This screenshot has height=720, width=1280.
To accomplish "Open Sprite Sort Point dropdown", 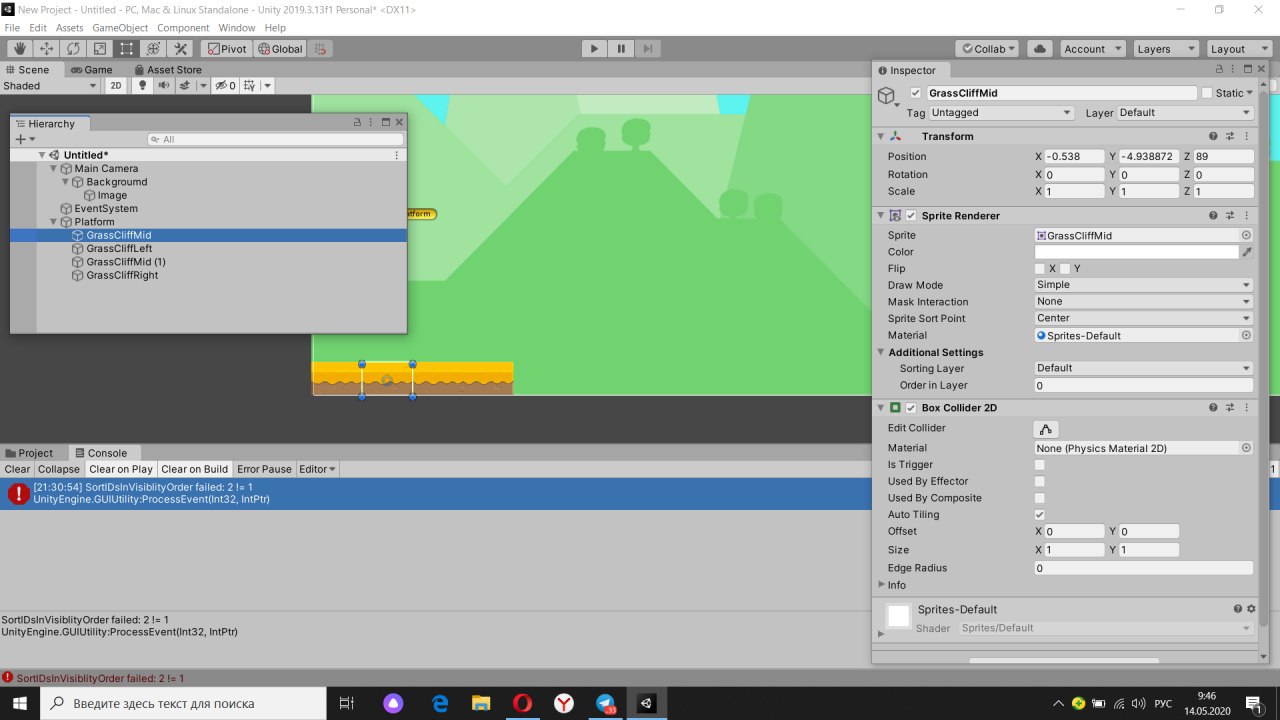I will click(x=1143, y=318).
